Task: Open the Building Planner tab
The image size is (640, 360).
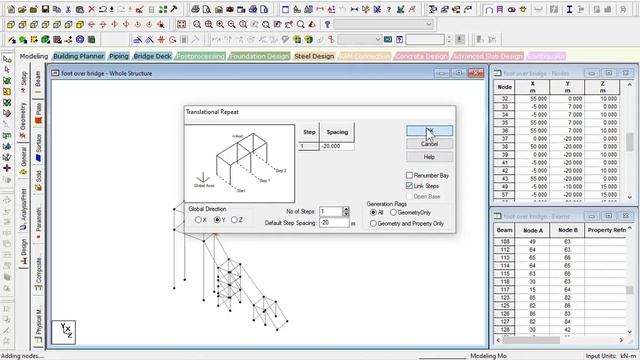Action: (78, 56)
